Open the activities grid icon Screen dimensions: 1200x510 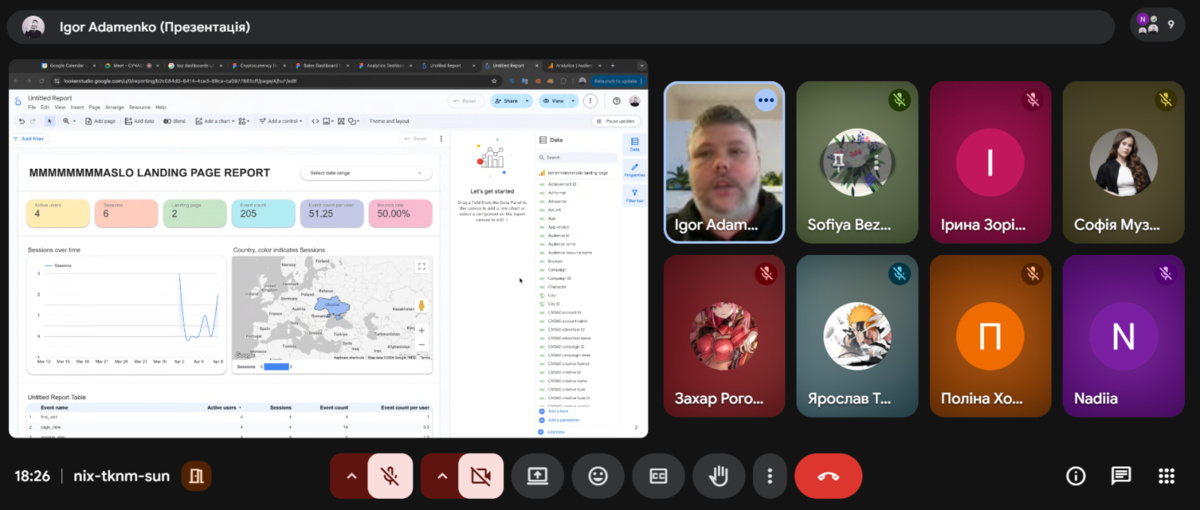tap(1166, 476)
